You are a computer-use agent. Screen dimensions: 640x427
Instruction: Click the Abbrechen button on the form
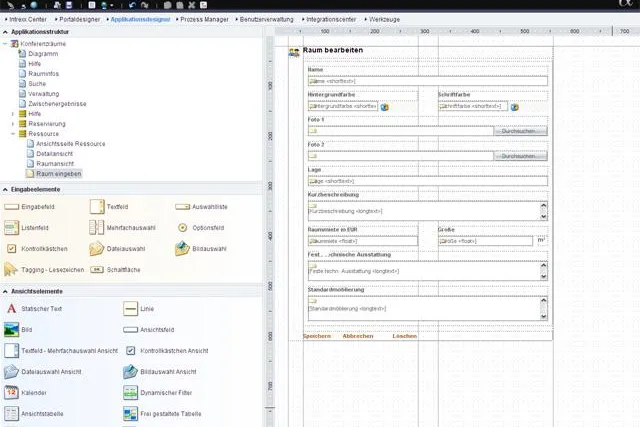[x=358, y=336]
